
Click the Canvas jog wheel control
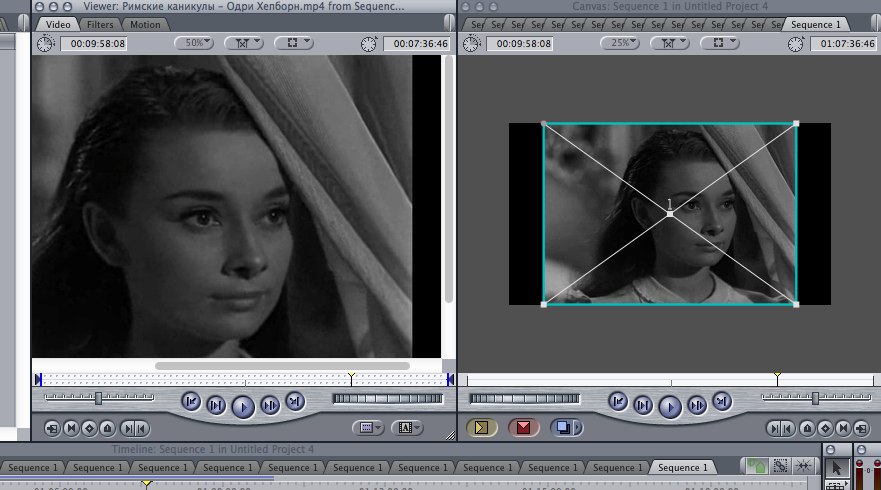[x=524, y=398]
